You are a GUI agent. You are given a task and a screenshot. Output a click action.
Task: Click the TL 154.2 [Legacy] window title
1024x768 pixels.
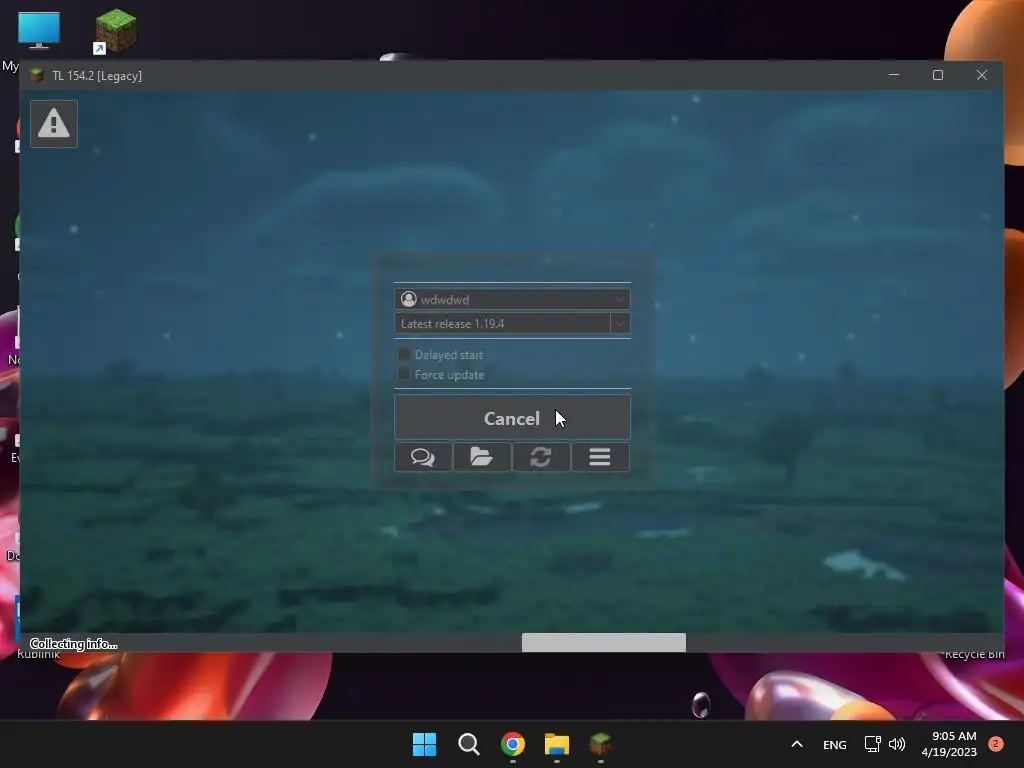[97, 76]
